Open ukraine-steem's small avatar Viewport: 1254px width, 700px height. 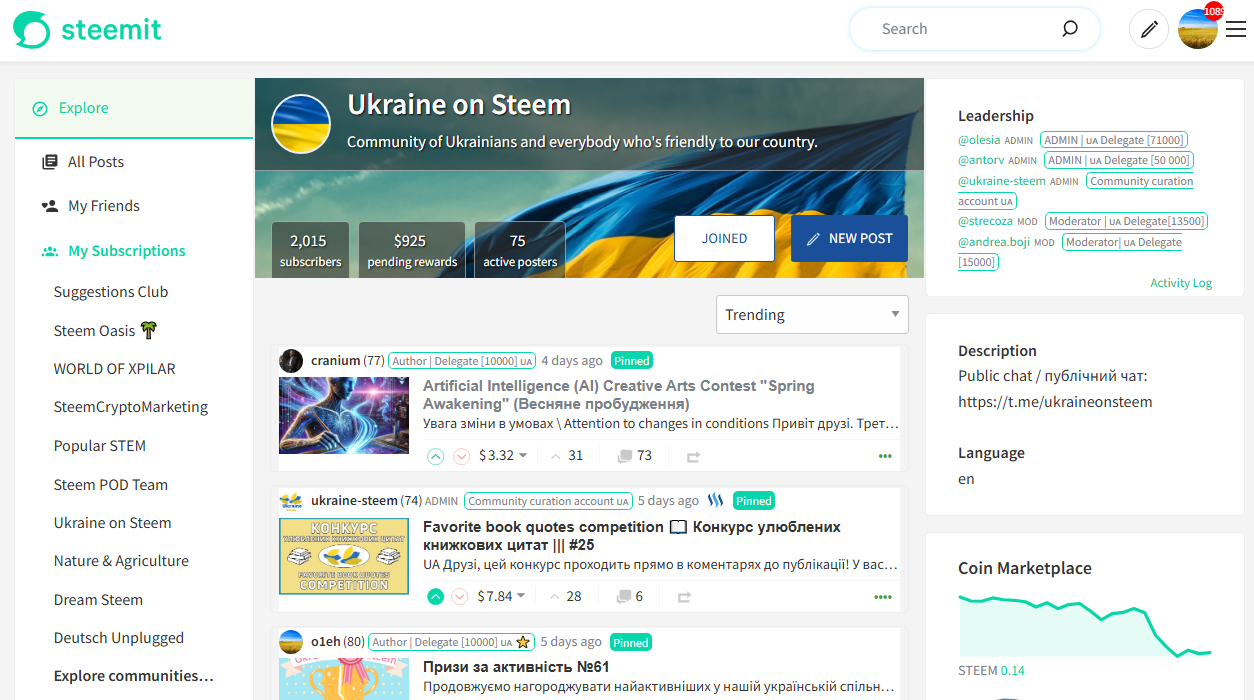click(291, 501)
